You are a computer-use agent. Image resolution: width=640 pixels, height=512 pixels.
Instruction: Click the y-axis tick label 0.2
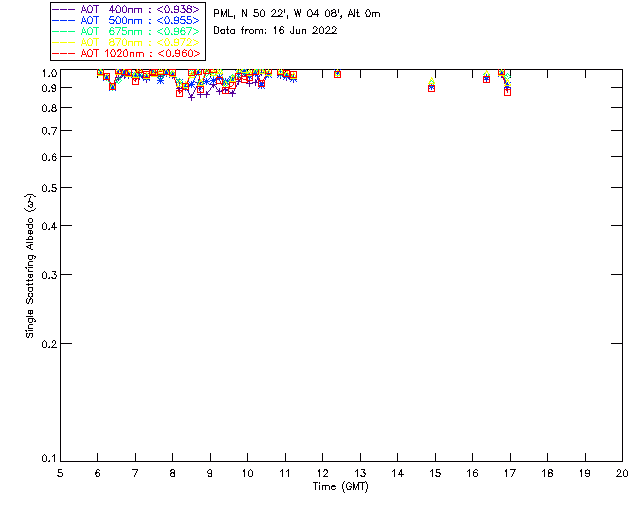49,344
